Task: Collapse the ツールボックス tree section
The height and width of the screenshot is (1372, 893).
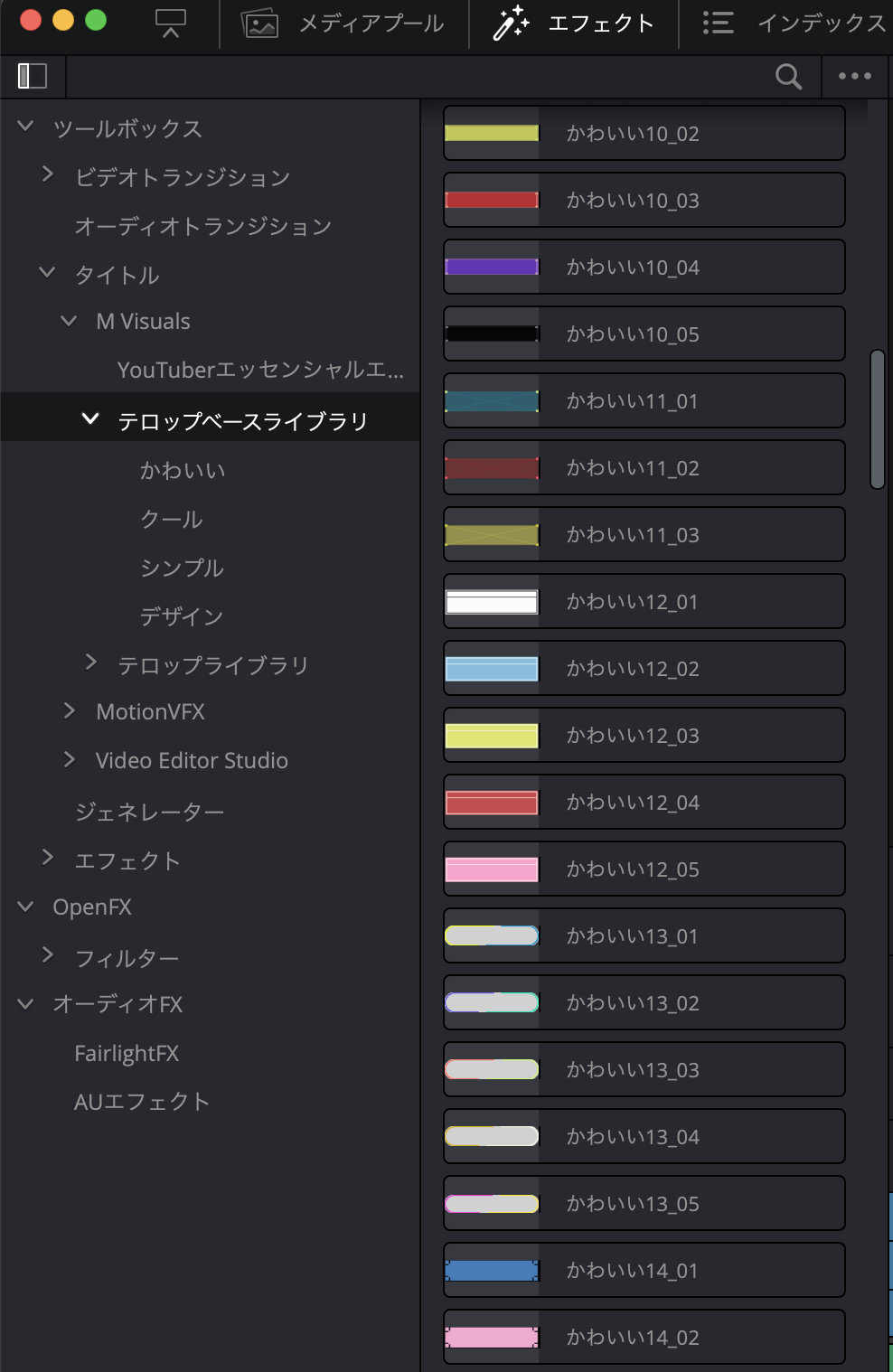Action: coord(25,127)
